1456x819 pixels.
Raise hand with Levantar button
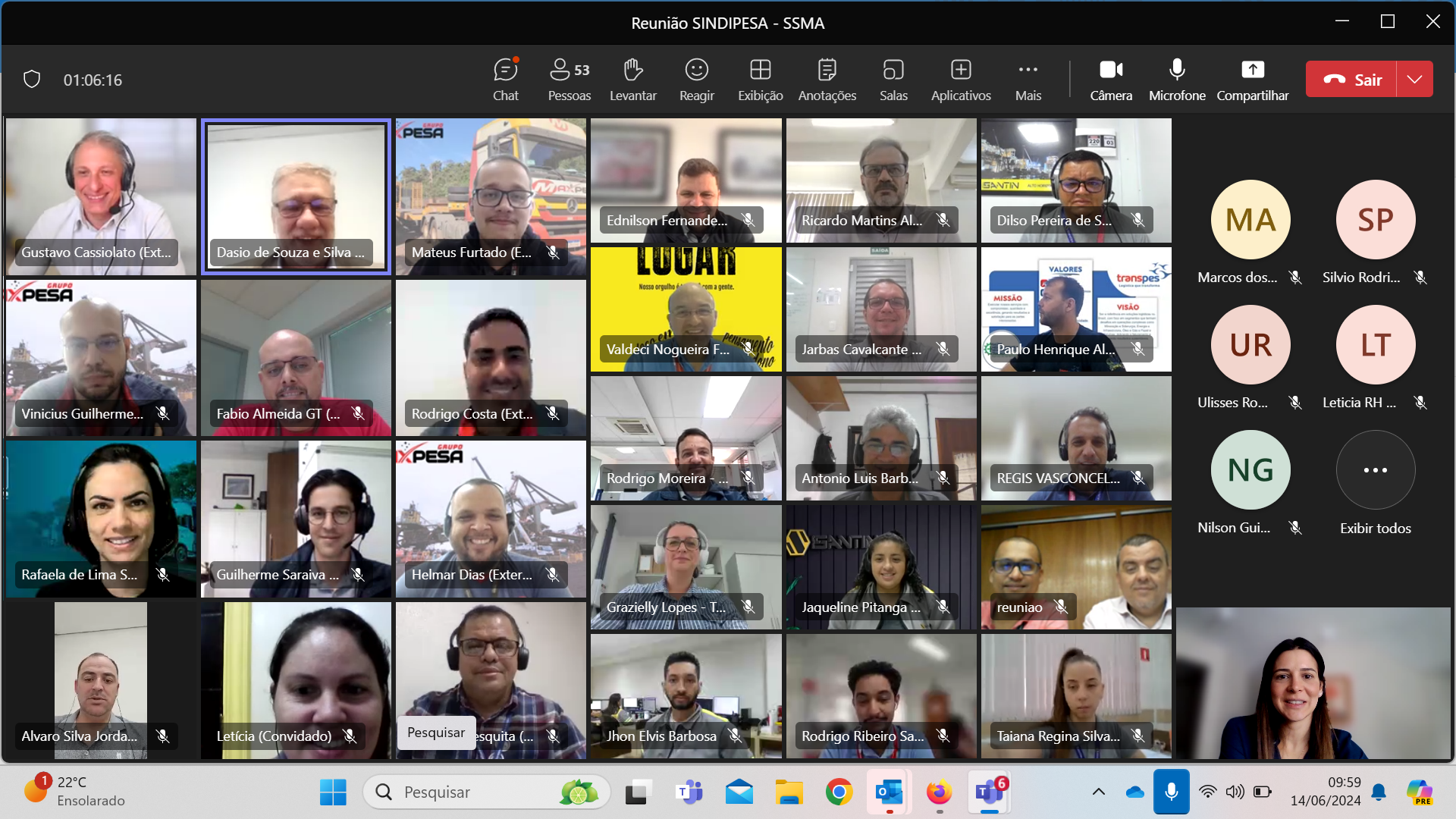(632, 79)
